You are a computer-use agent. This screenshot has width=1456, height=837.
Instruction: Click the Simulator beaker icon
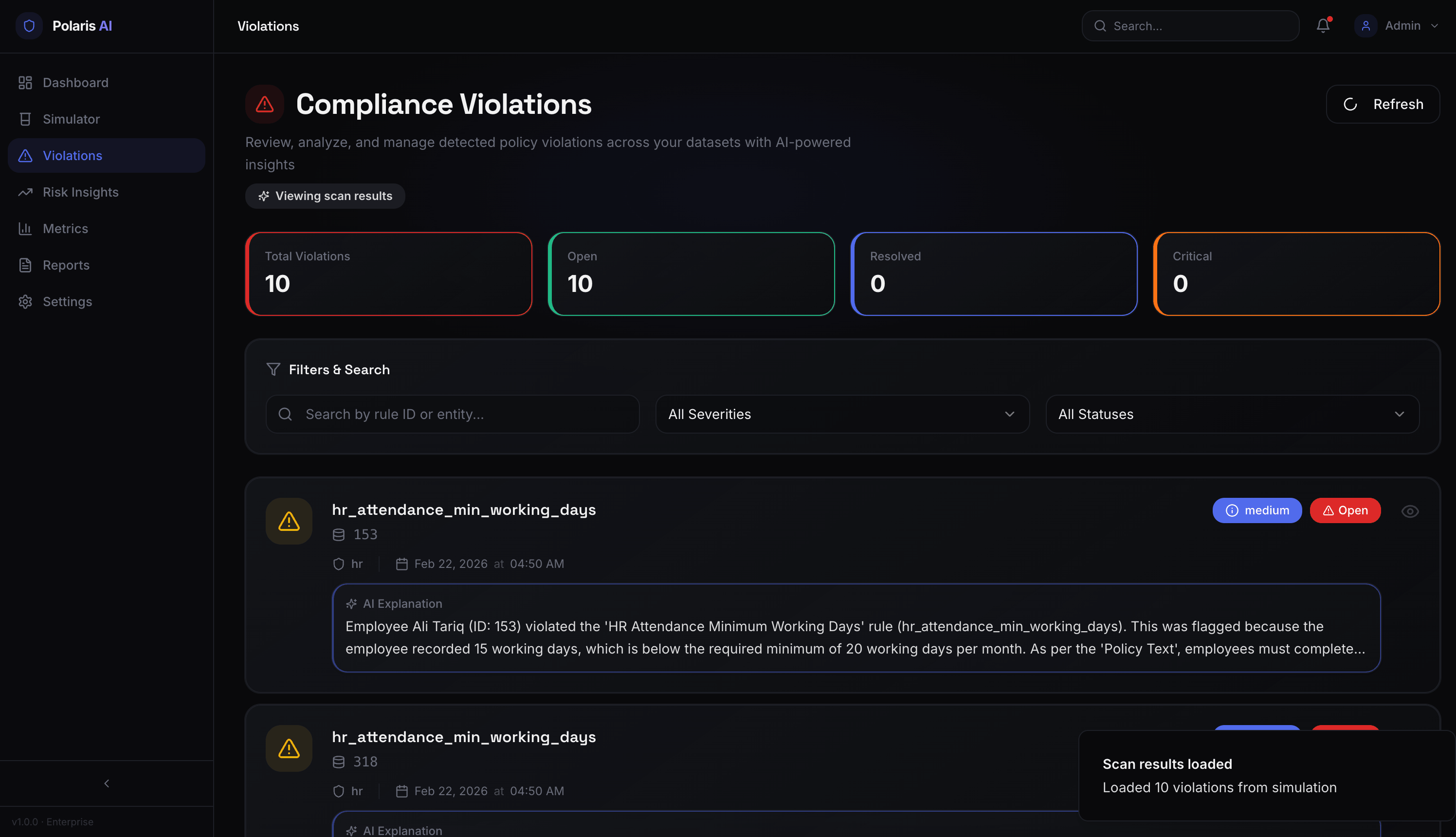[25, 119]
